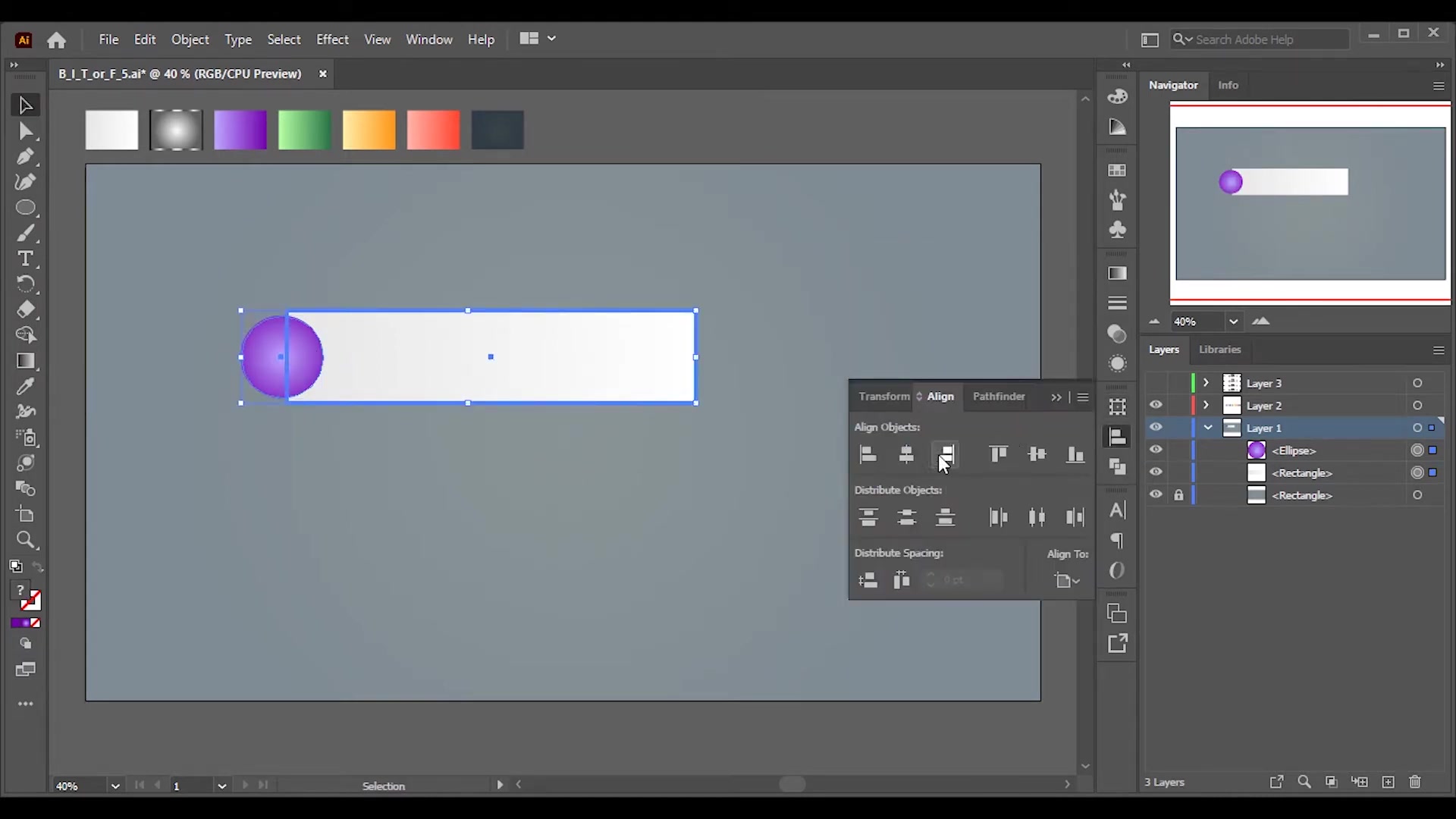Click the purple gradient swatch
This screenshot has width=1456, height=819.
click(240, 130)
